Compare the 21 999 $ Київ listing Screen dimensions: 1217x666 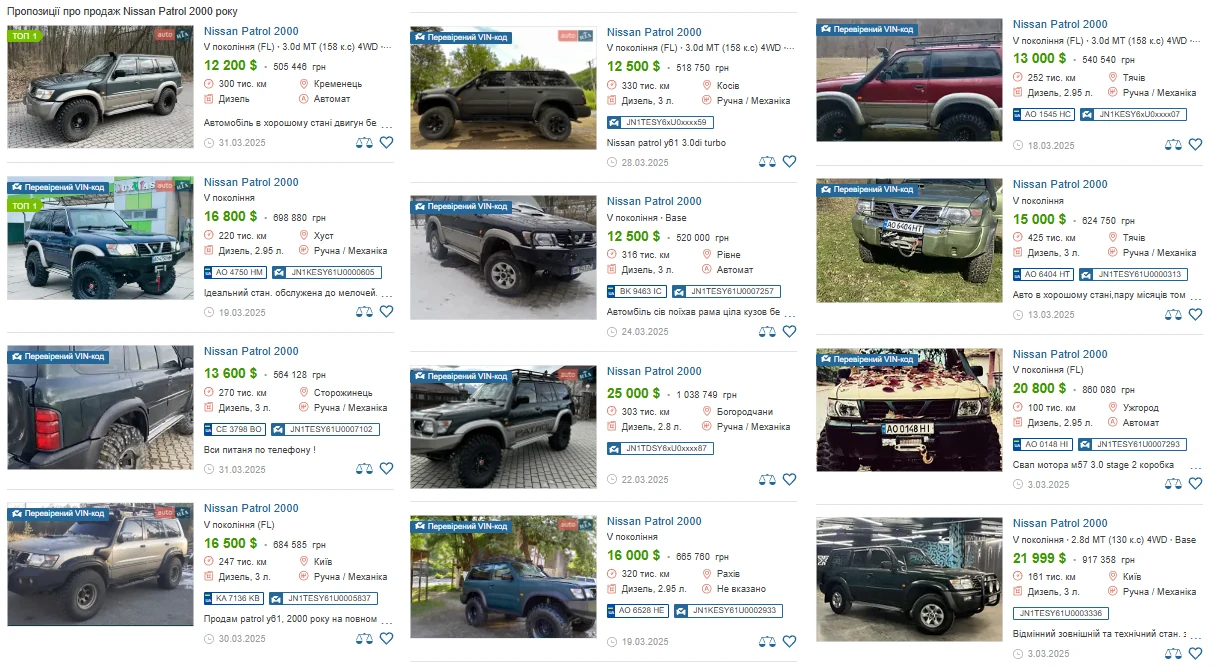click(1173, 653)
